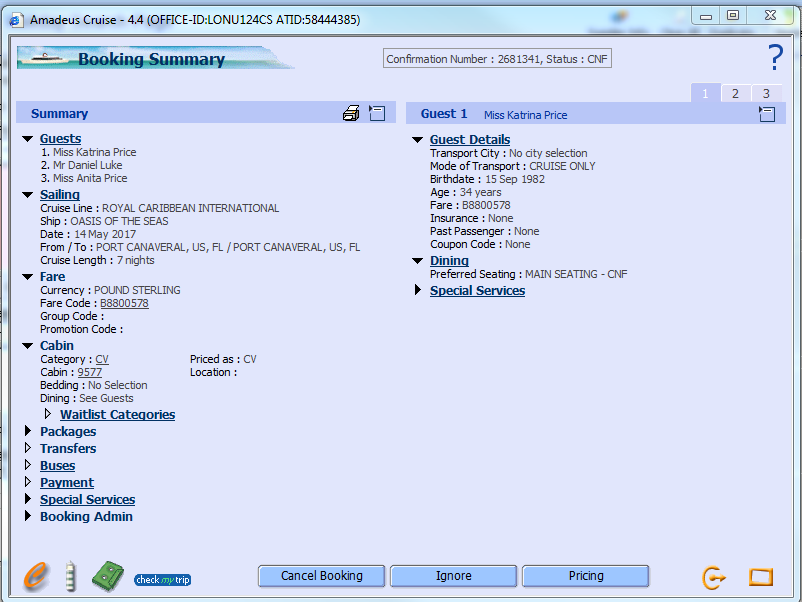Open the blue question mark help icon
Screen dimensions: 802x602
pyautogui.click(x=775, y=57)
